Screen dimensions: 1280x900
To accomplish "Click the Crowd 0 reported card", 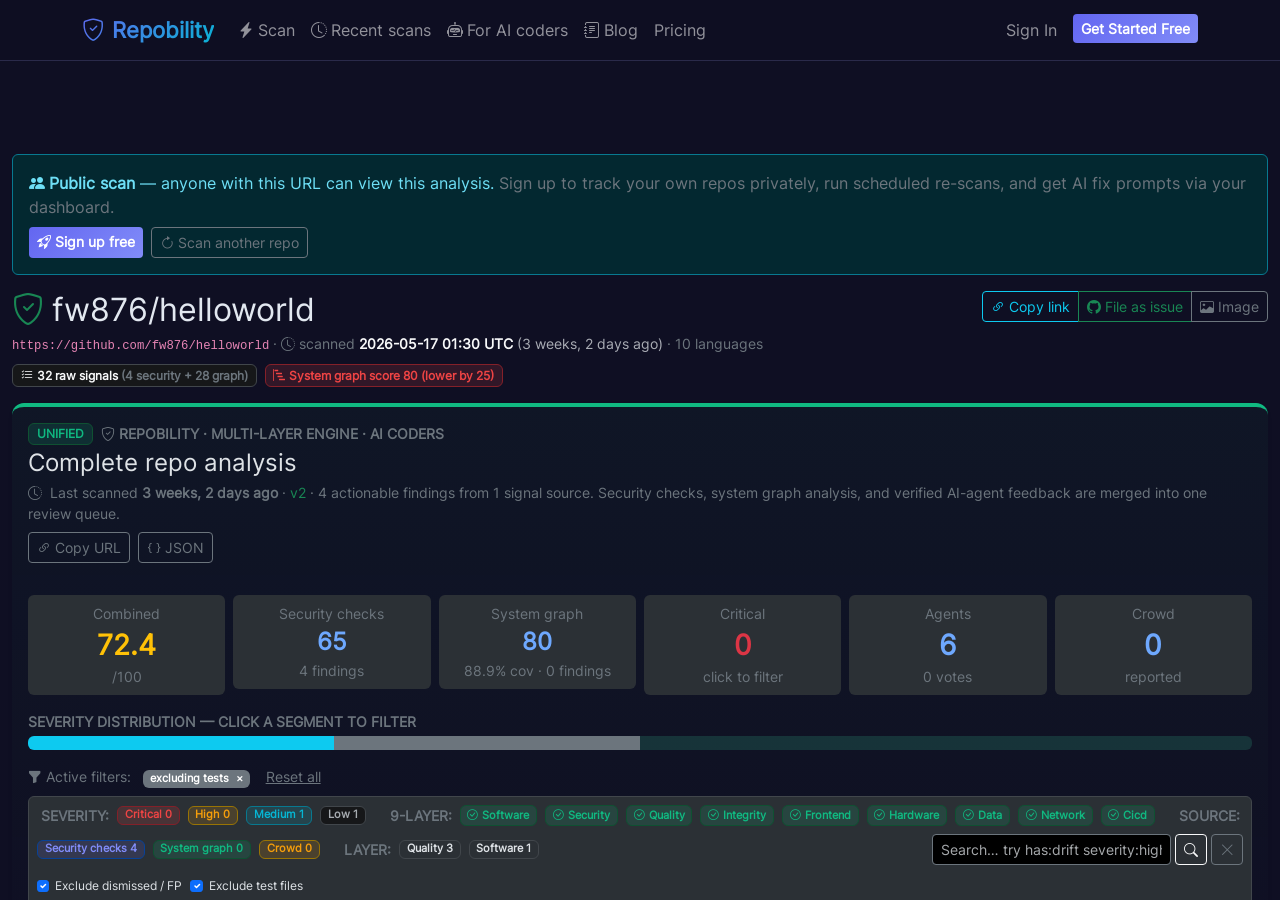I will [1153, 645].
